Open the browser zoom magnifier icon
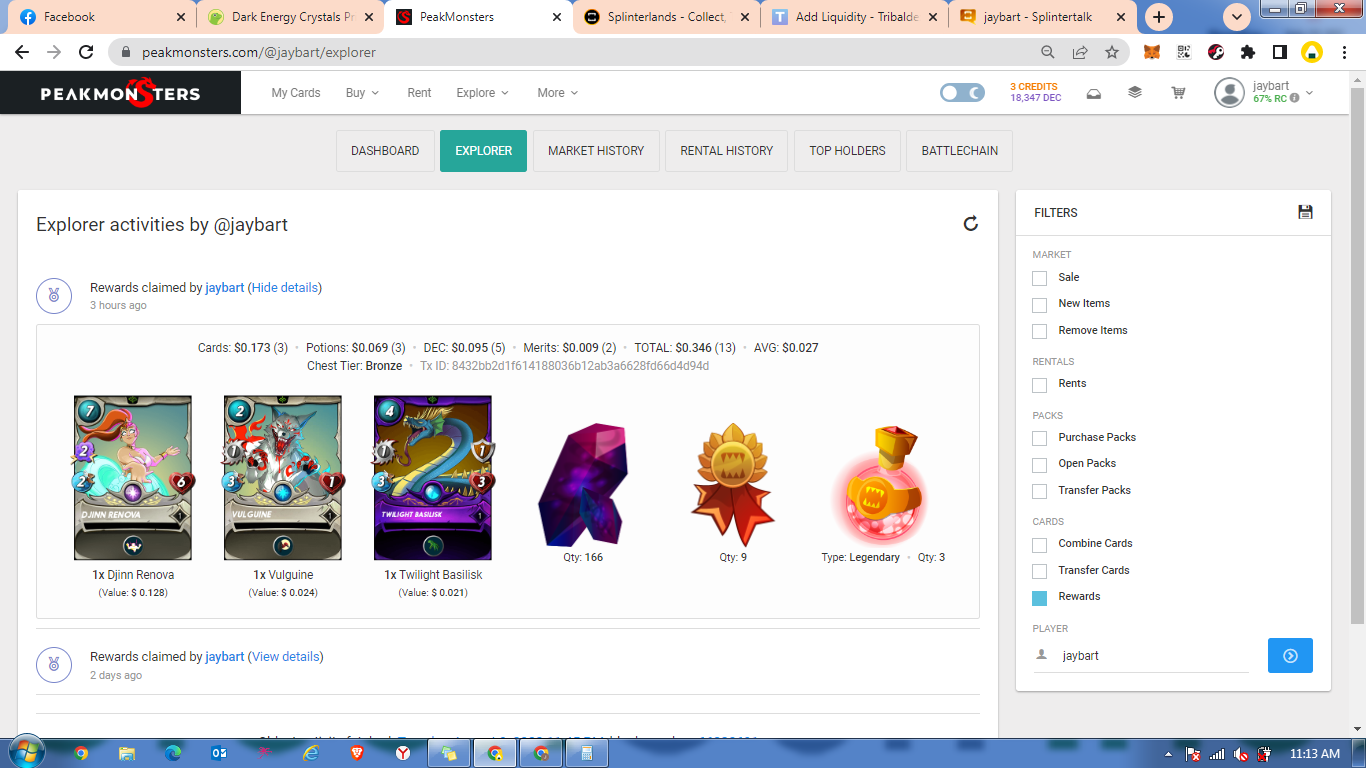The image size is (1366, 768). (x=1048, y=52)
